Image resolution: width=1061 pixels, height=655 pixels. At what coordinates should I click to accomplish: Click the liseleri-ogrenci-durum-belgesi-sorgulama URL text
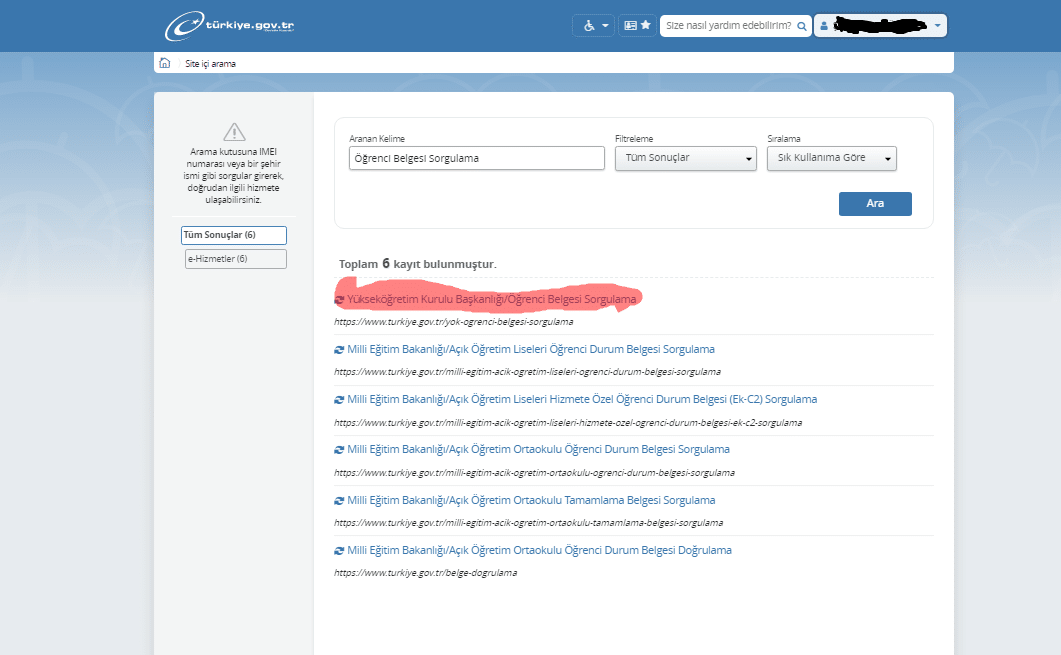(527, 372)
